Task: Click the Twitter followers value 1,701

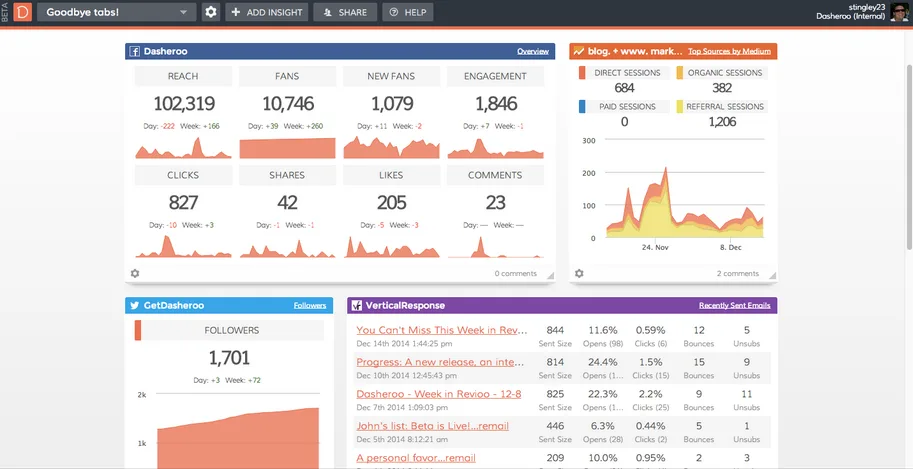Action: [229, 358]
